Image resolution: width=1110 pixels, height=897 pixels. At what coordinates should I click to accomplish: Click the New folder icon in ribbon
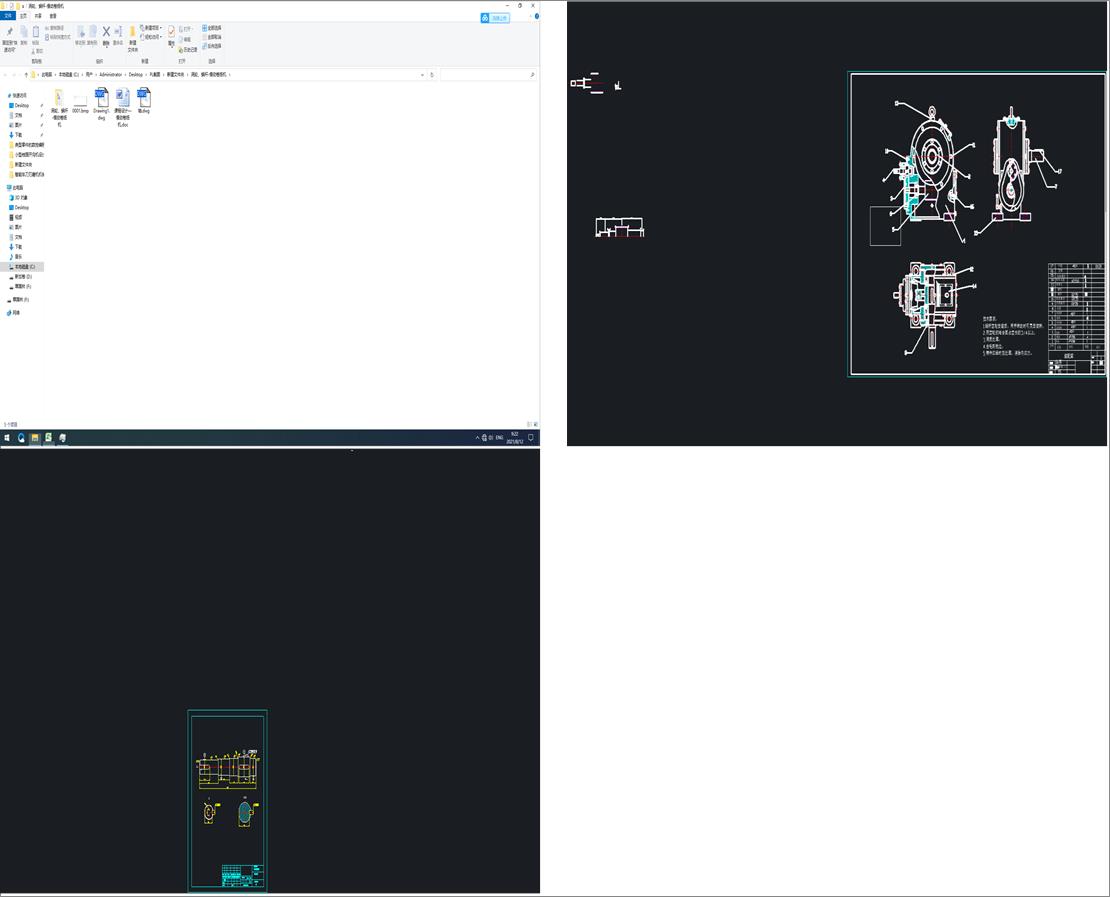tap(132, 33)
